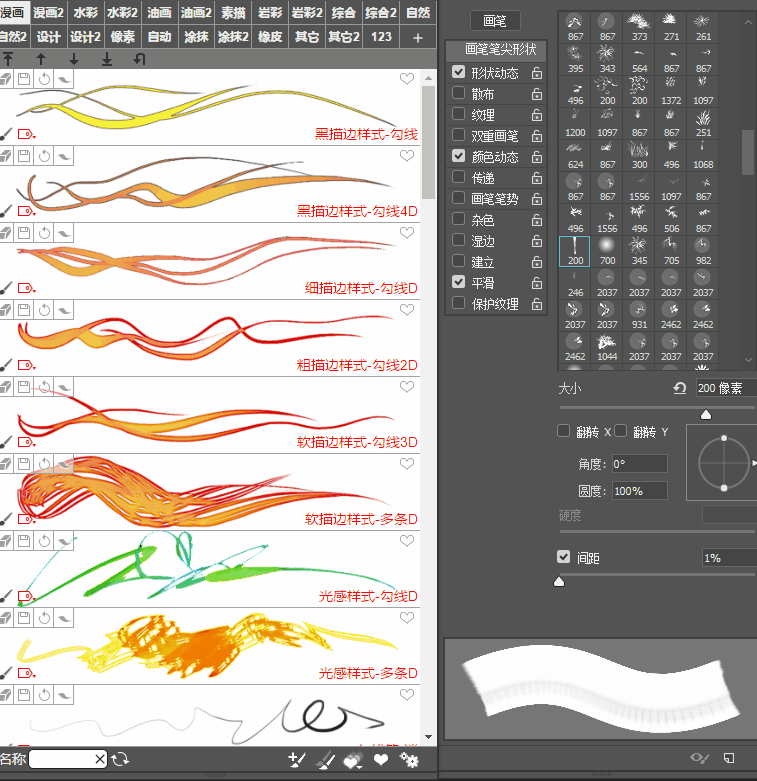Click the return/undo arrow icon in toolbar
Image resolution: width=757 pixels, height=781 pixels.
point(139,59)
